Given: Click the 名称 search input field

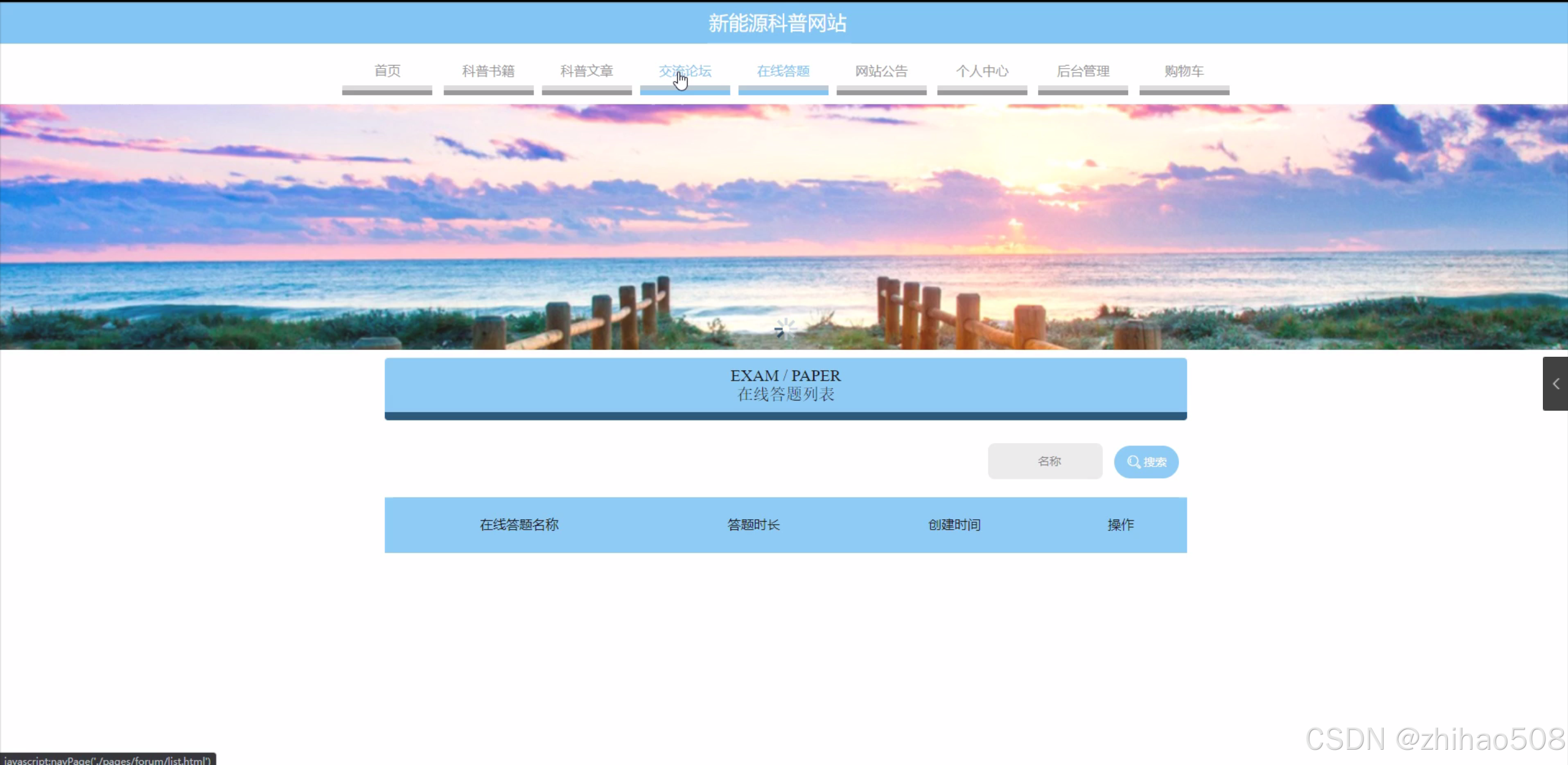Looking at the screenshot, I should pyautogui.click(x=1045, y=461).
